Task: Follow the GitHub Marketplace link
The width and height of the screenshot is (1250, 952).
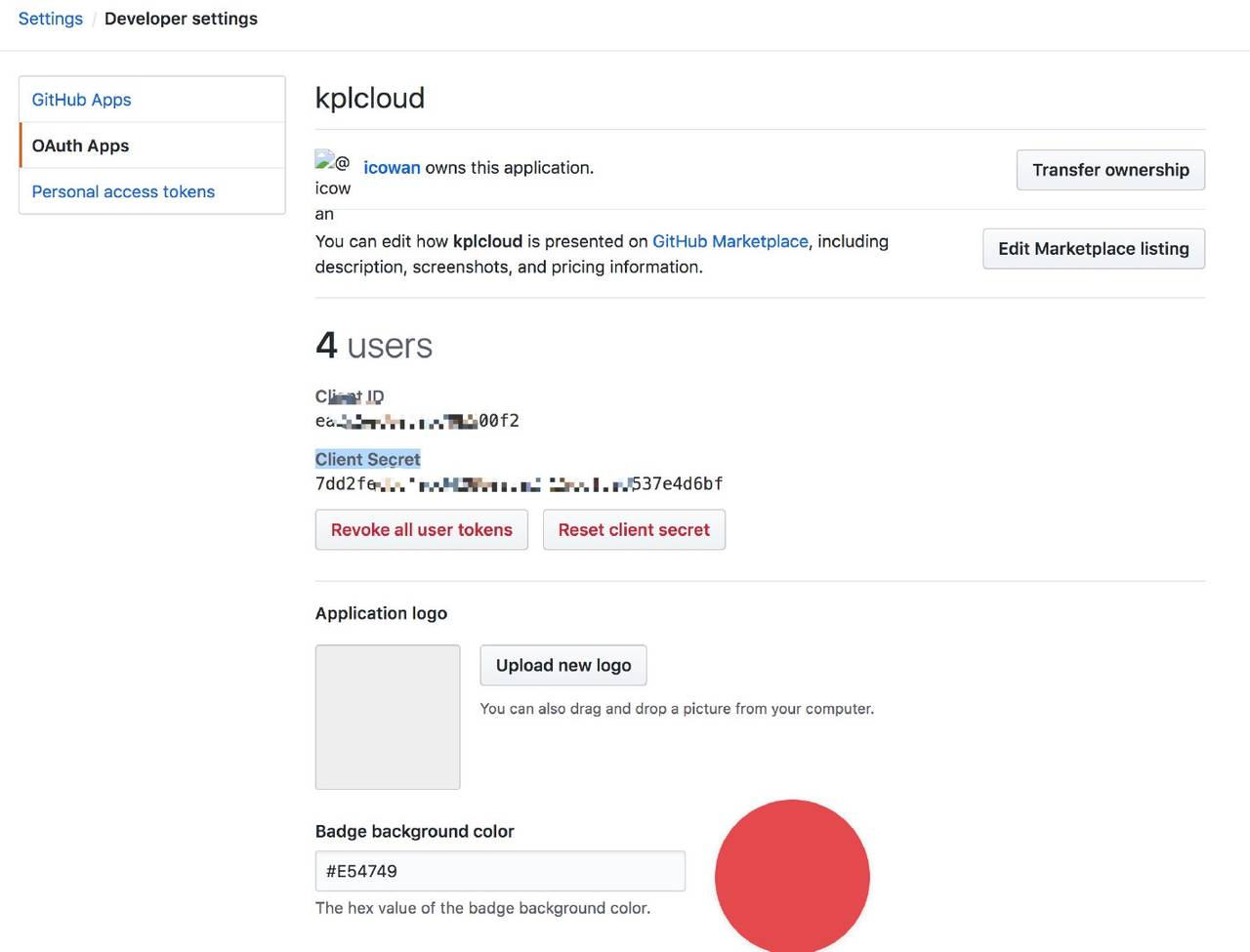Action: (729, 241)
